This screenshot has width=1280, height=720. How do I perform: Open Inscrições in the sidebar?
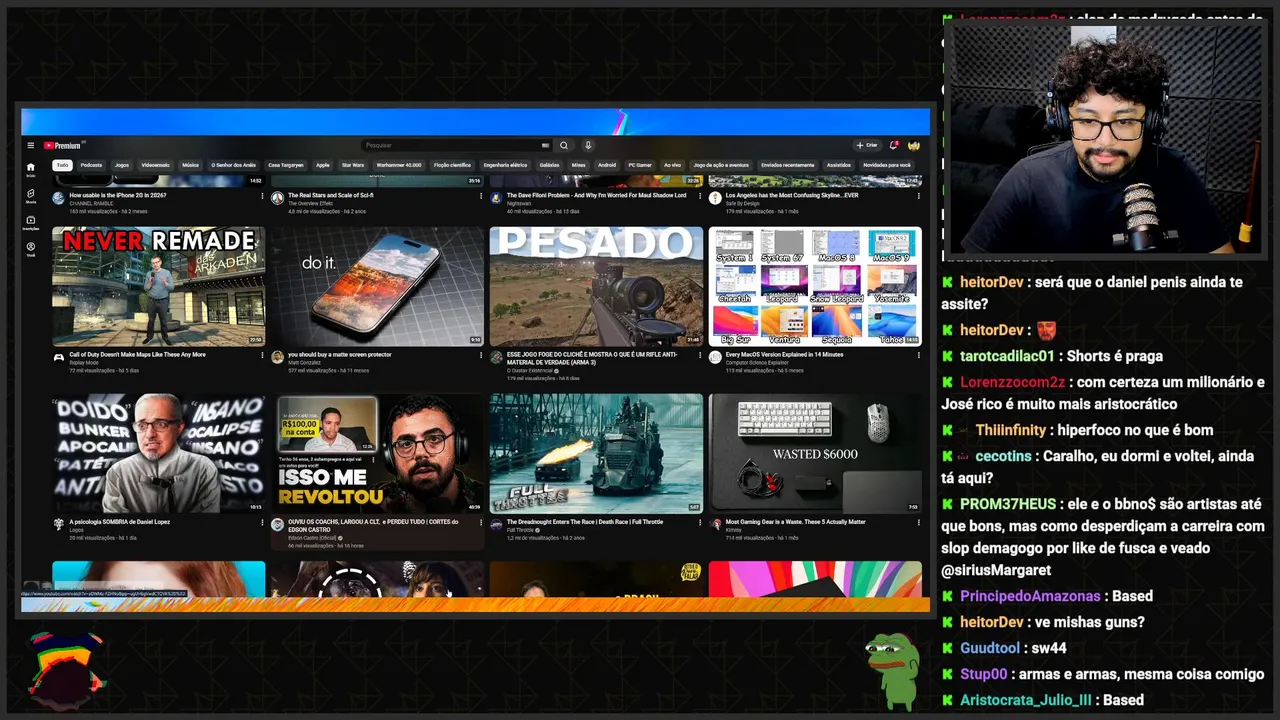(30, 222)
